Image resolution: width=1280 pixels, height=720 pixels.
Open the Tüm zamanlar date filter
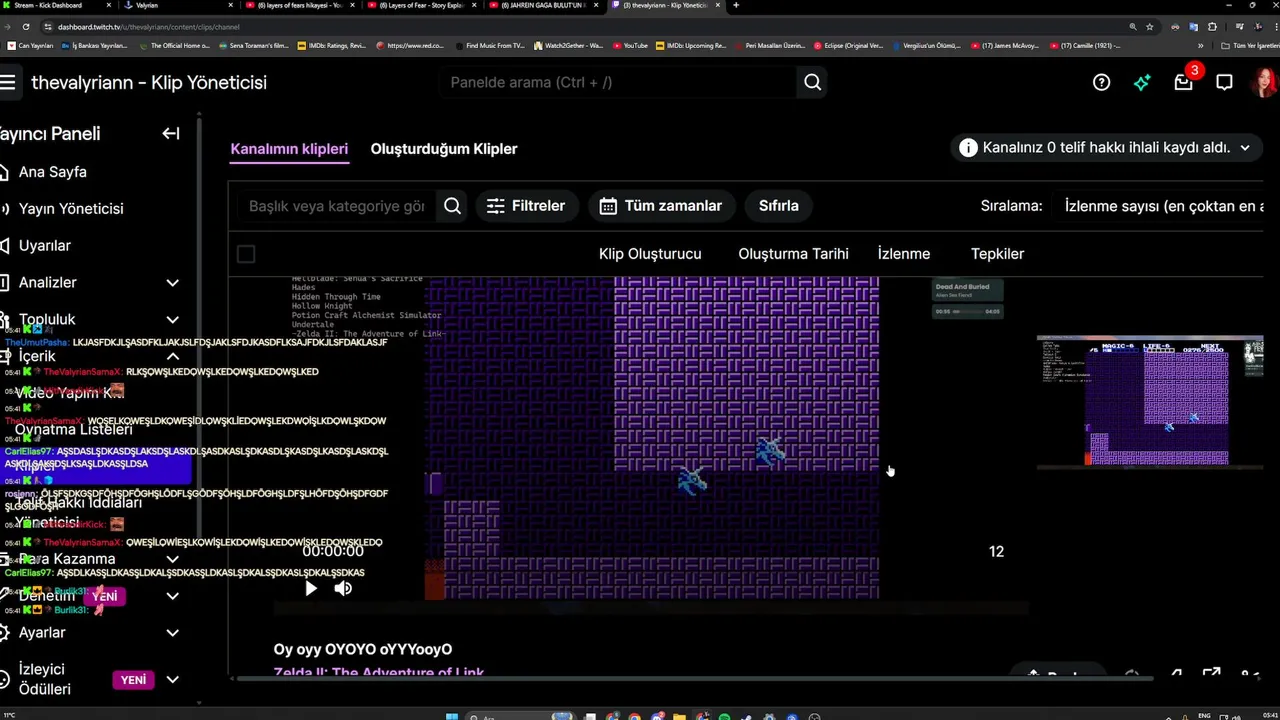click(x=661, y=206)
